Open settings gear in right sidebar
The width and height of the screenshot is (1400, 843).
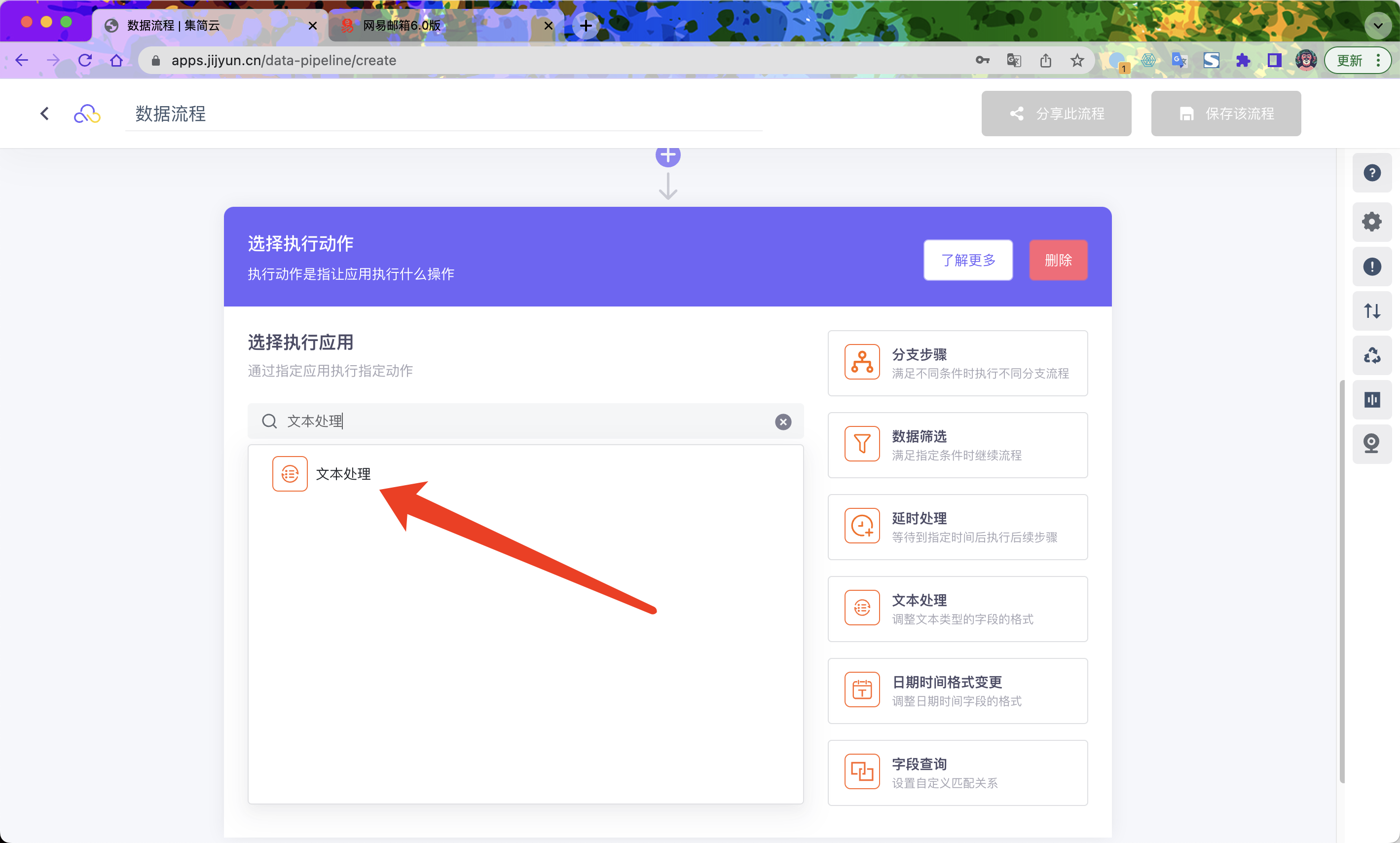coord(1371,222)
